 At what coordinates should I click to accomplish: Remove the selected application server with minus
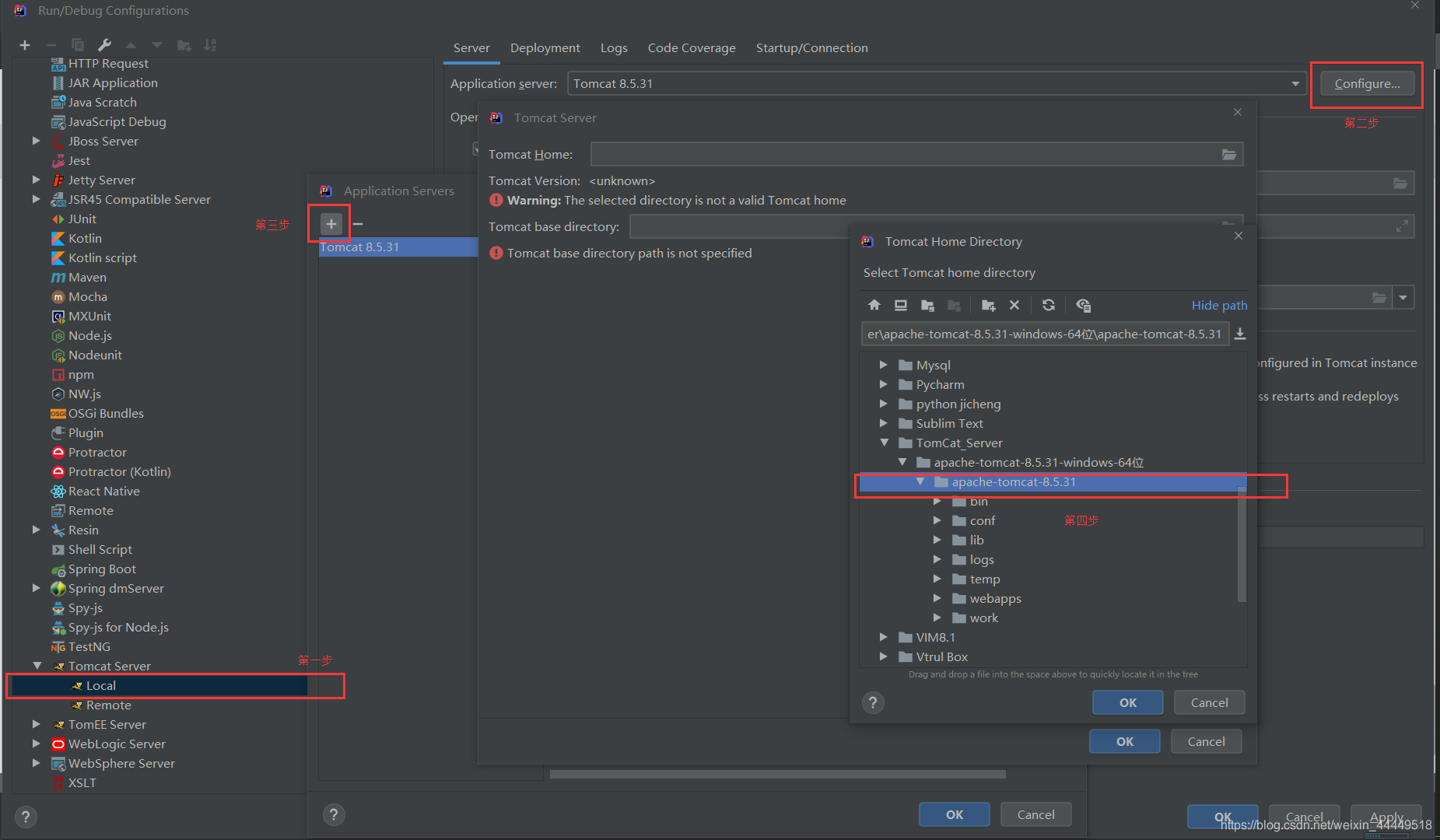(358, 224)
